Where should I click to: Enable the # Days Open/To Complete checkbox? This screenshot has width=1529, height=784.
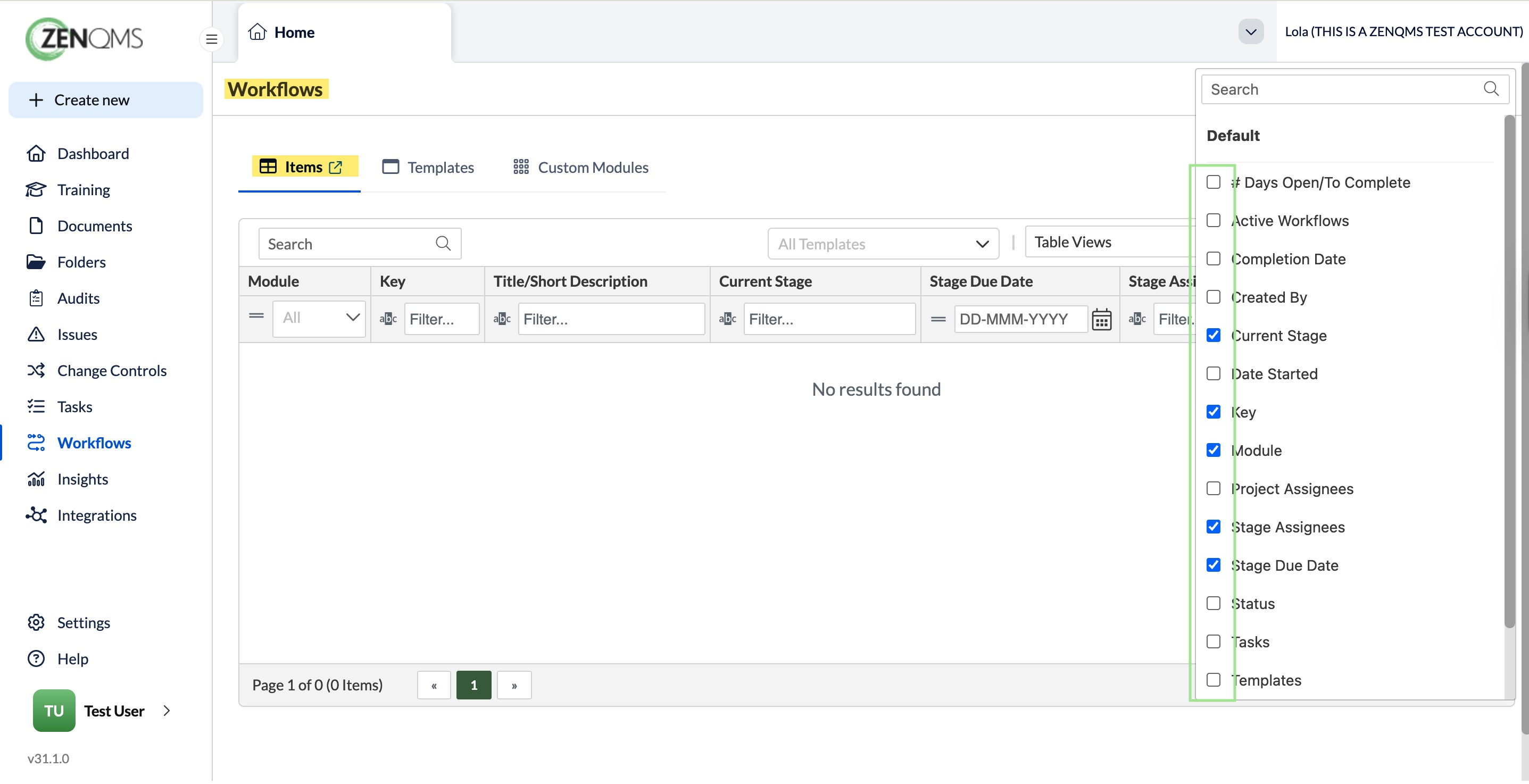tap(1213, 182)
